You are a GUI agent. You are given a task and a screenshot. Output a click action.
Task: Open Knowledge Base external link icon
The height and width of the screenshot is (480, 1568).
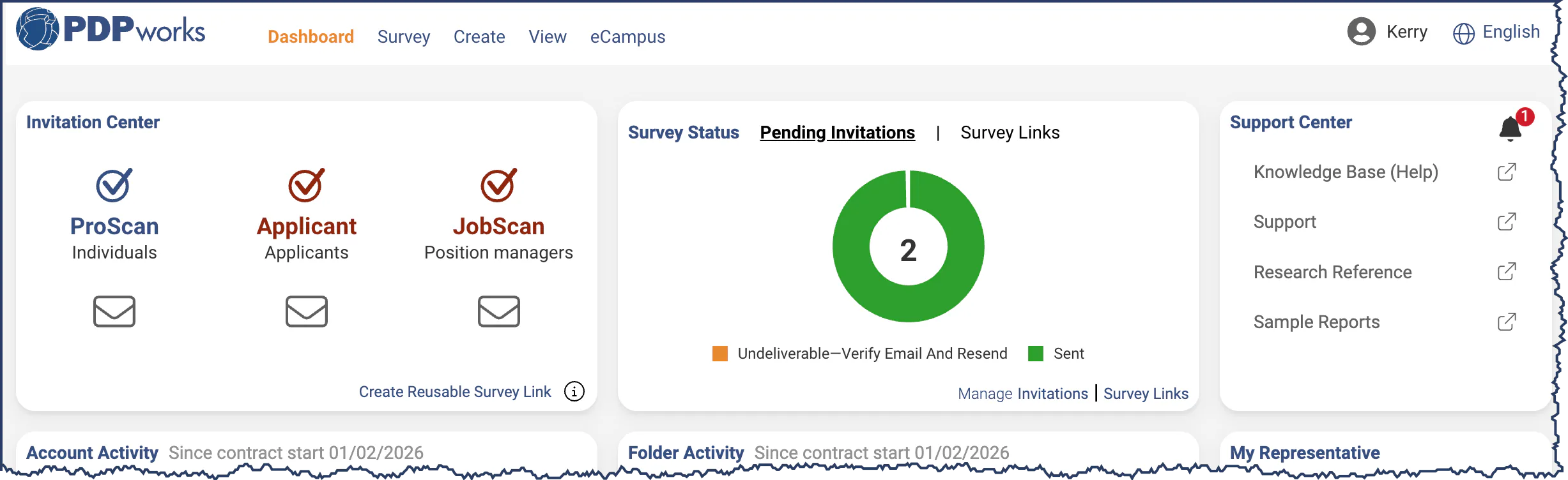tap(1507, 172)
